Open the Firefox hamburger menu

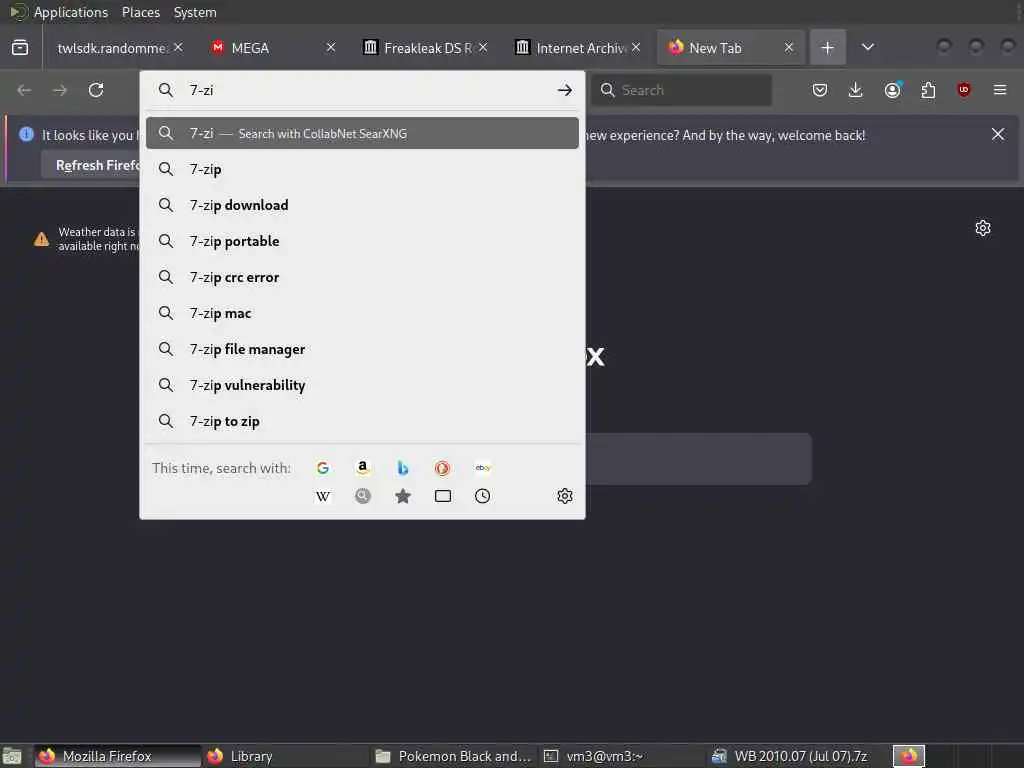(x=1000, y=90)
